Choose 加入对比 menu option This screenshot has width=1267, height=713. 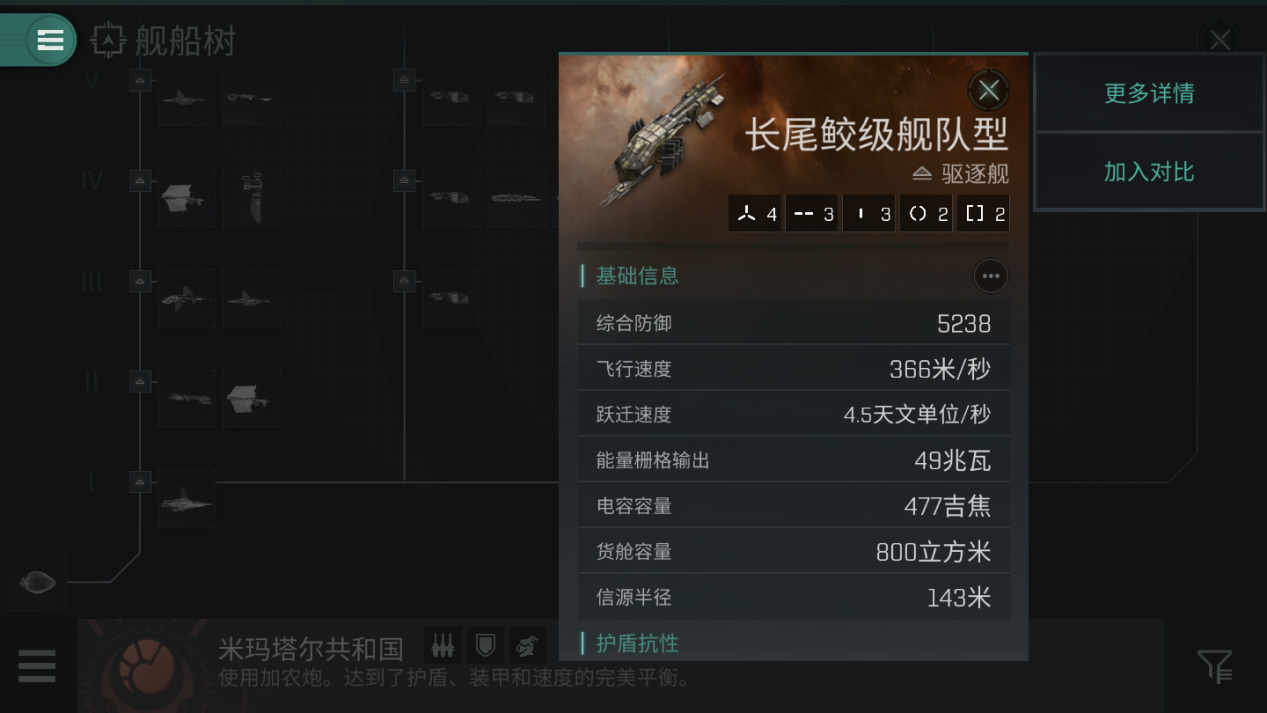pos(1149,172)
